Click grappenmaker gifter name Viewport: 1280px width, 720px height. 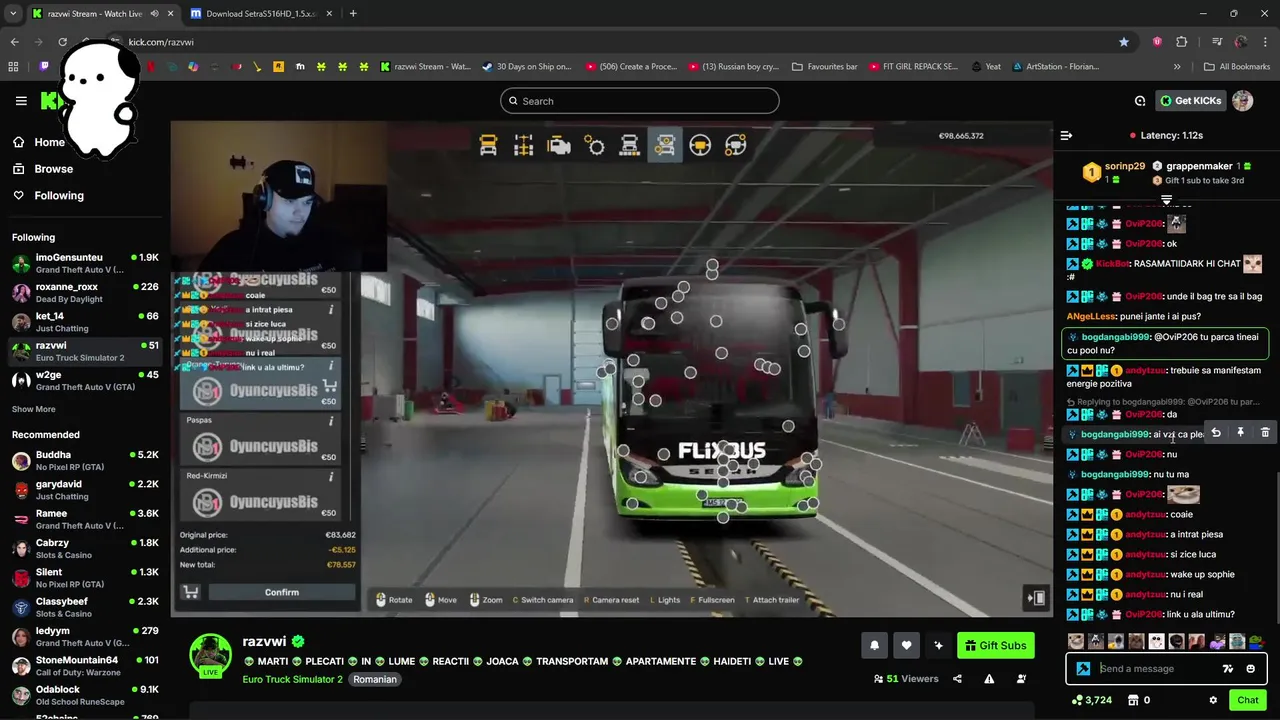tap(1199, 166)
